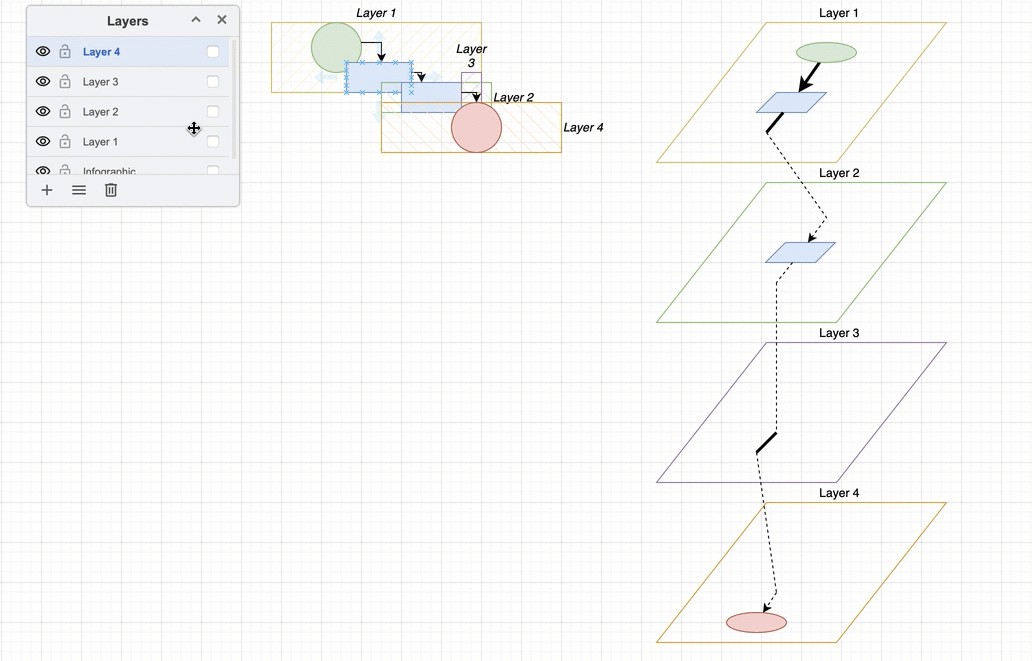Close the Layers panel
Viewport: 1032px width, 661px height.
[222, 19]
